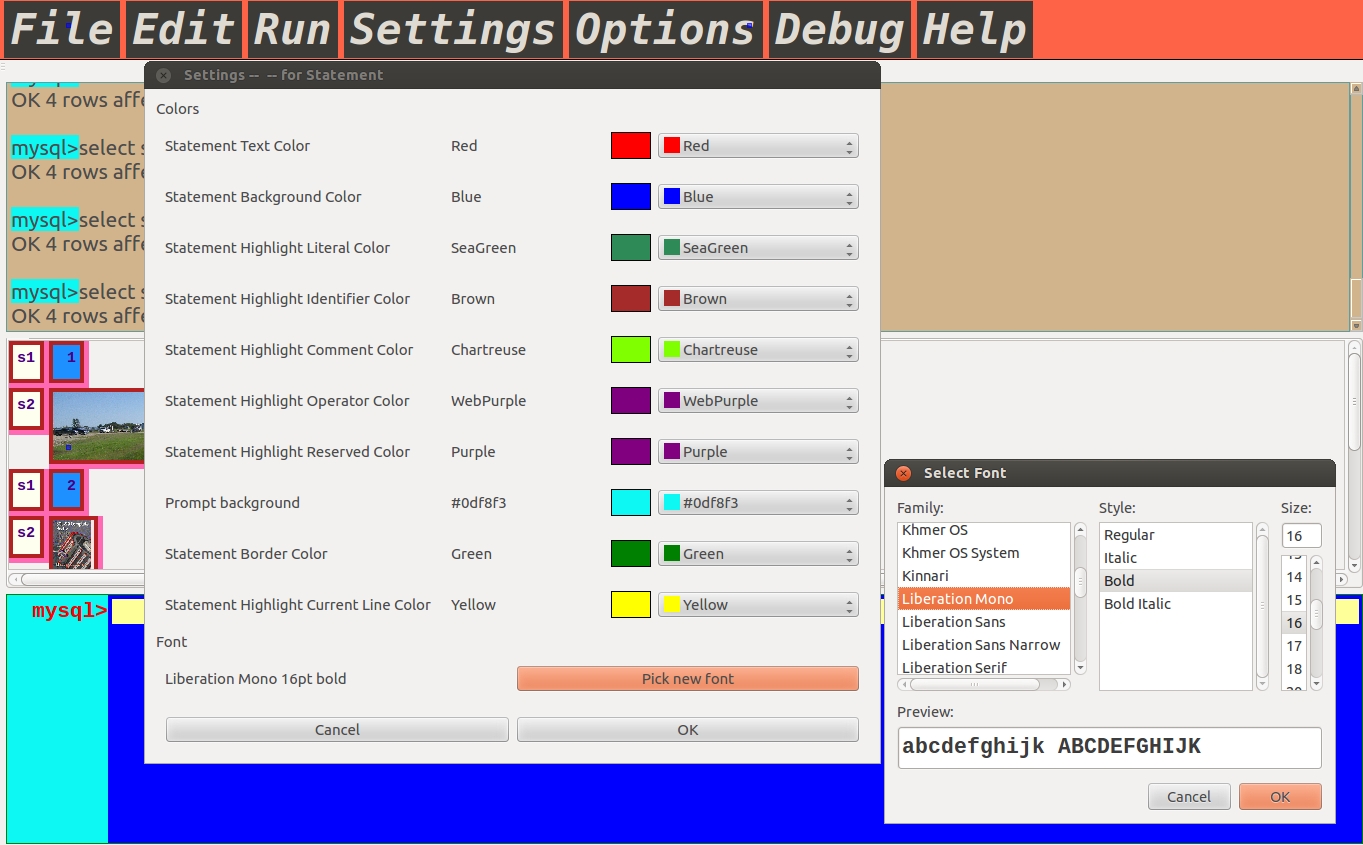Open Statement Text Color Red dropdown
Image resolution: width=1363 pixels, height=845 pixels.
[758, 146]
